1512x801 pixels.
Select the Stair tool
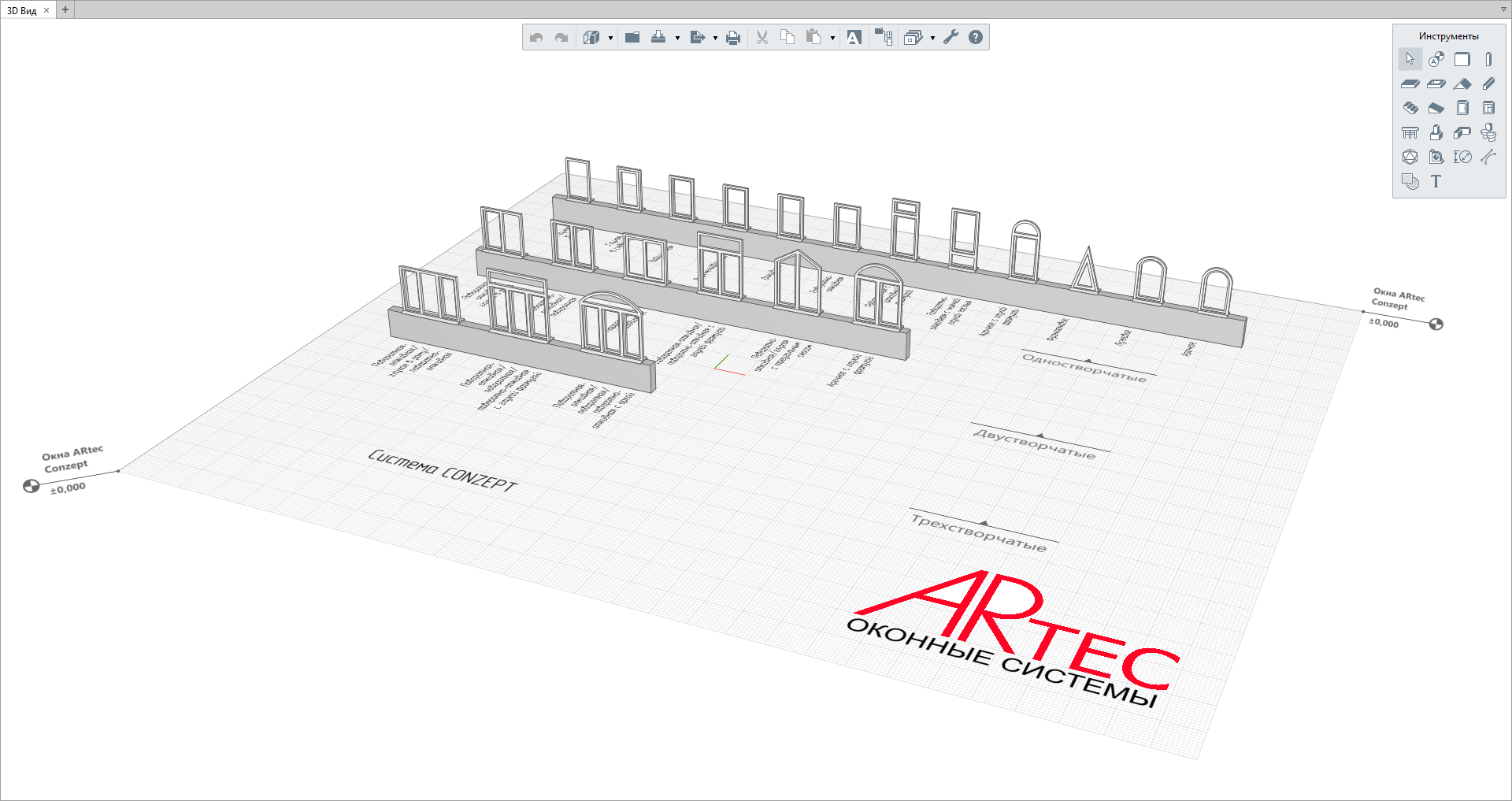(1410, 108)
